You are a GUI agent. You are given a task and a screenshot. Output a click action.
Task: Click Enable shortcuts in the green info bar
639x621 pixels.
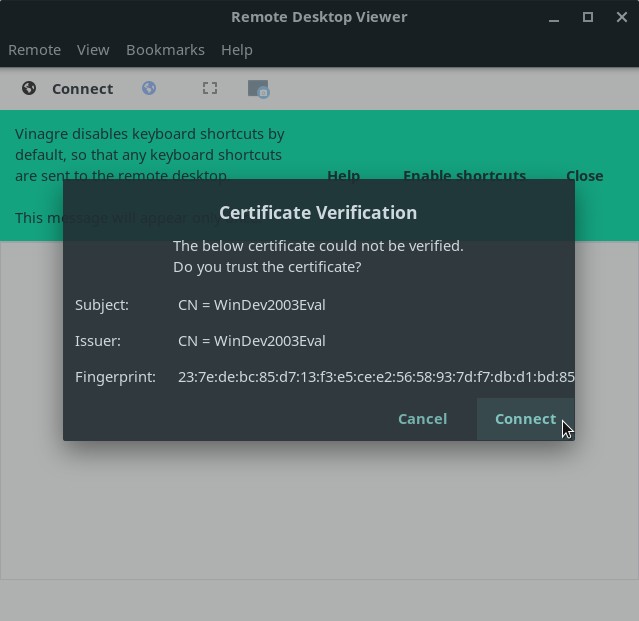coord(464,174)
